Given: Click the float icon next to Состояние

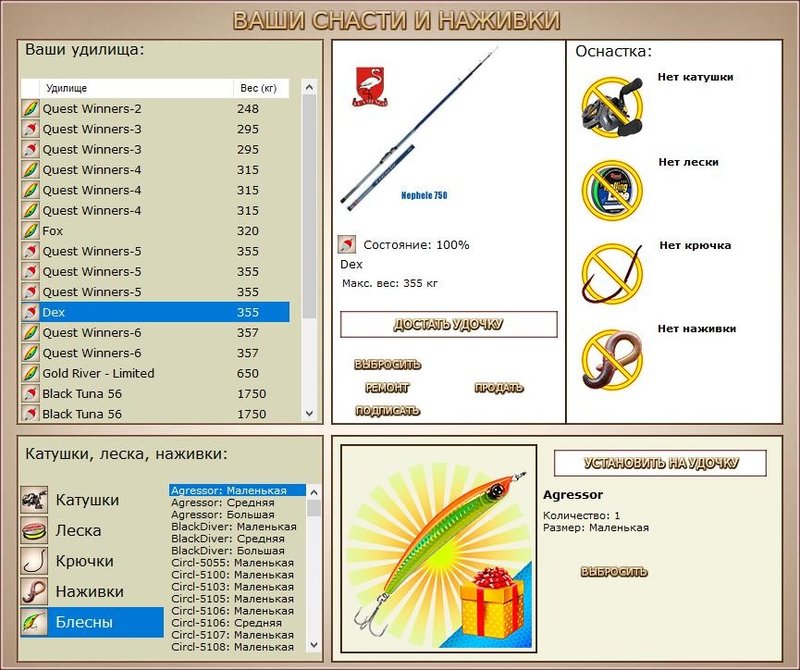Looking at the screenshot, I should click(x=347, y=244).
